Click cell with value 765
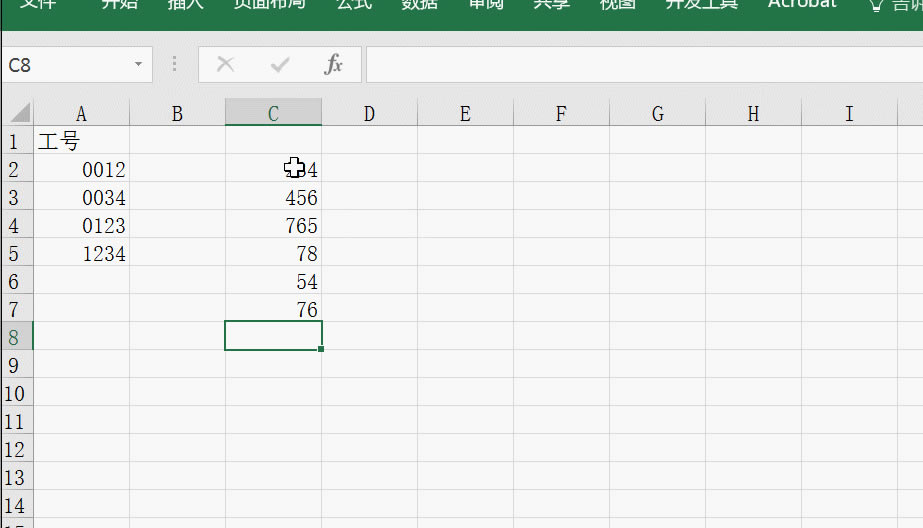The image size is (923, 528). tap(273, 225)
